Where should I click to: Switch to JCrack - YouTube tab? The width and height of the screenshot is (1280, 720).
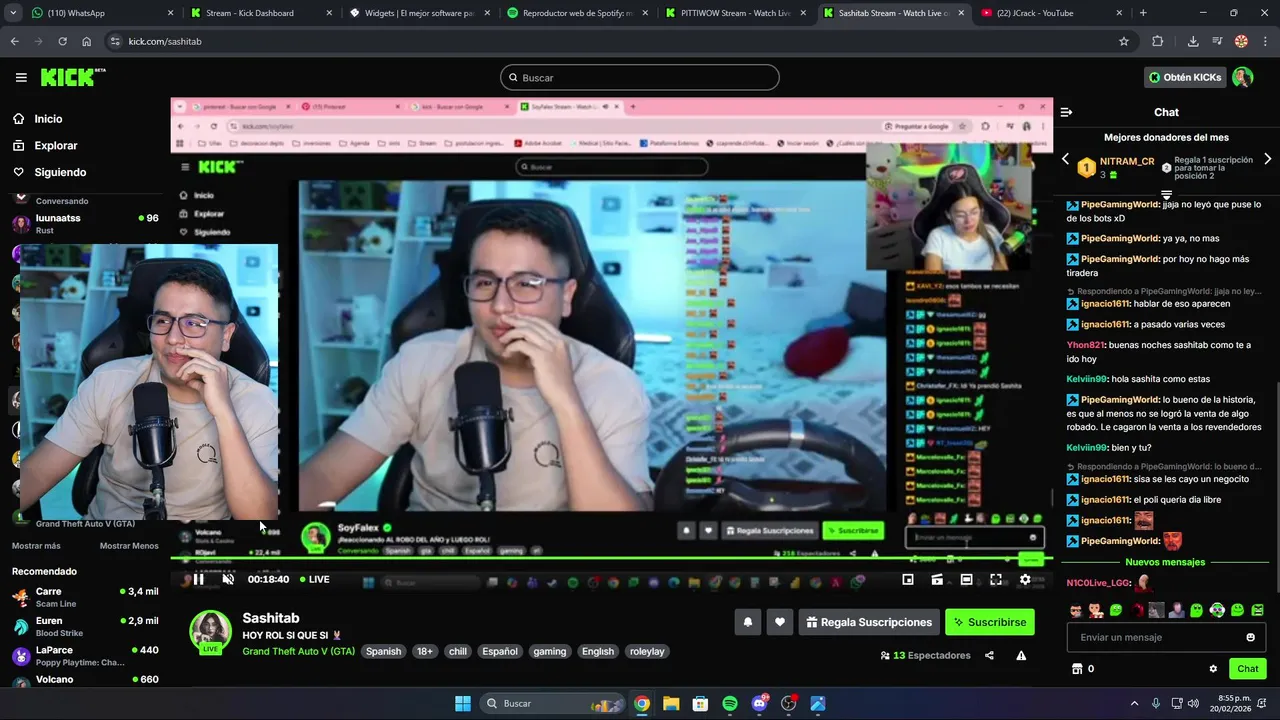[1050, 13]
